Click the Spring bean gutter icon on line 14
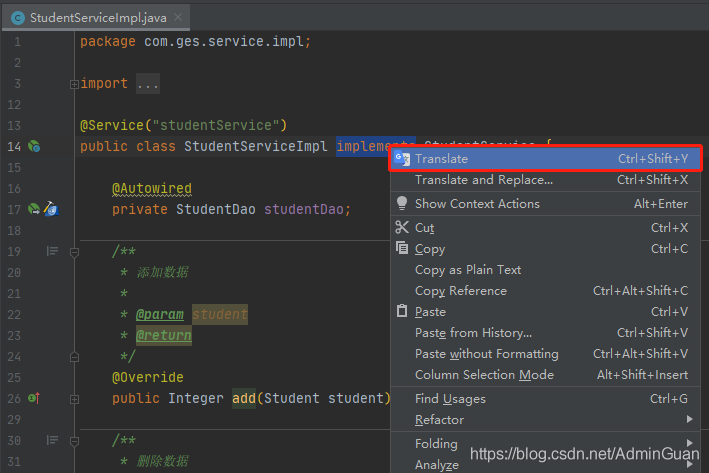709x473 pixels. (34, 146)
